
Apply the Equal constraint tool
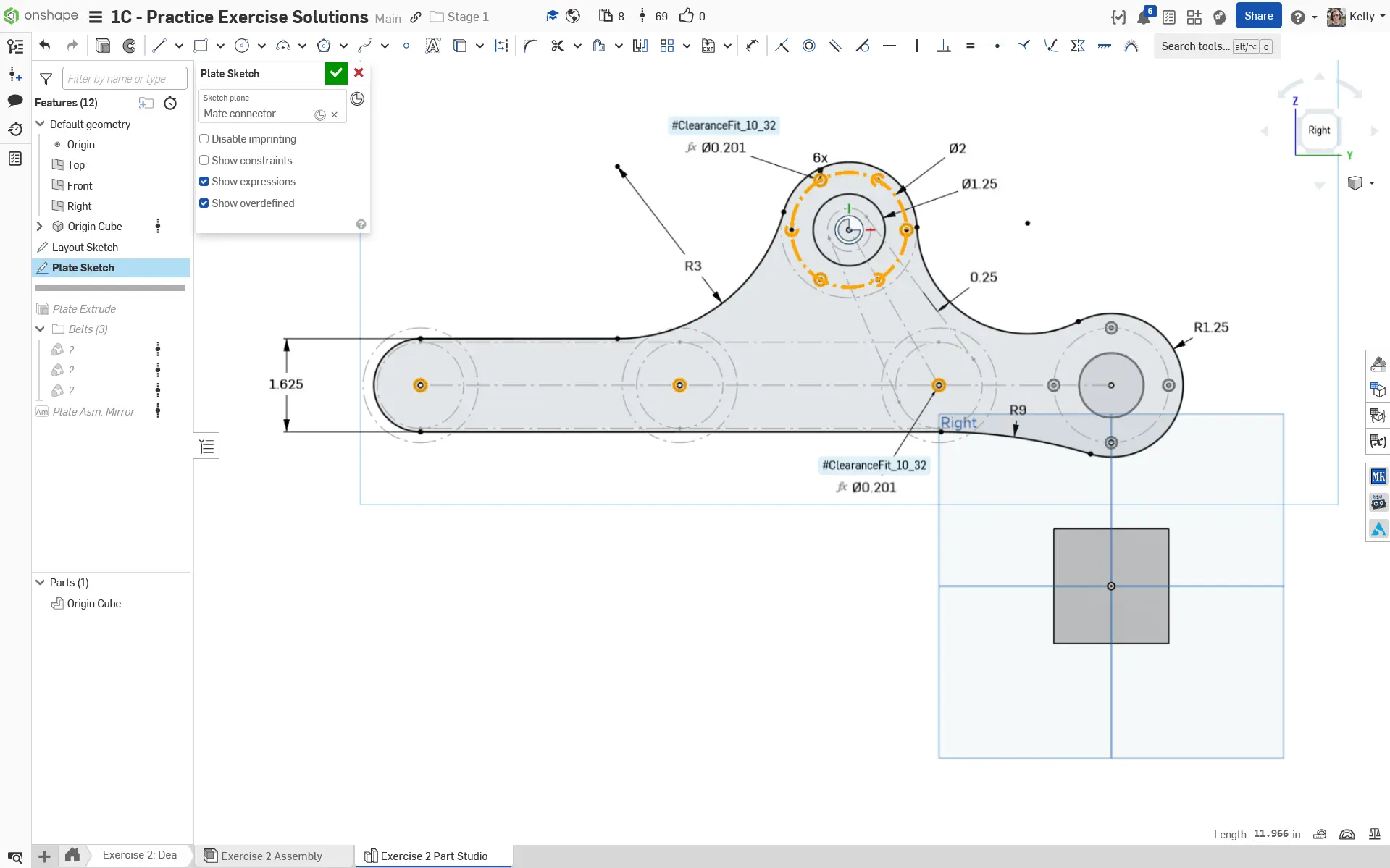click(x=970, y=46)
